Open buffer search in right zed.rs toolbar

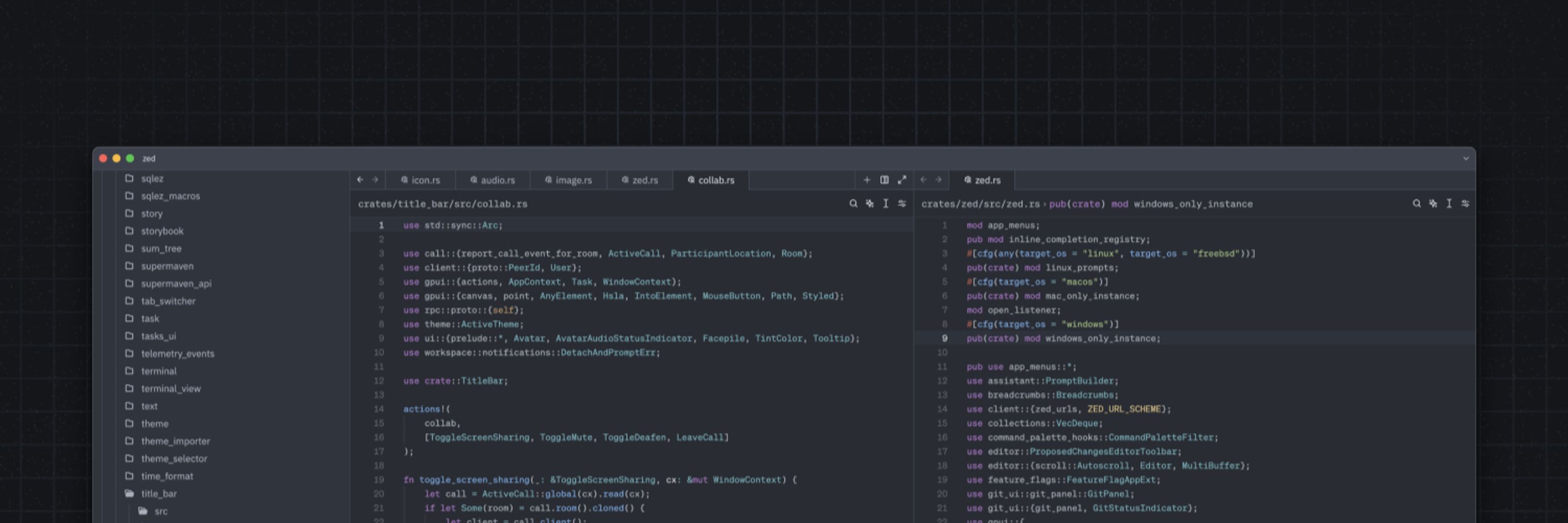[1417, 203]
